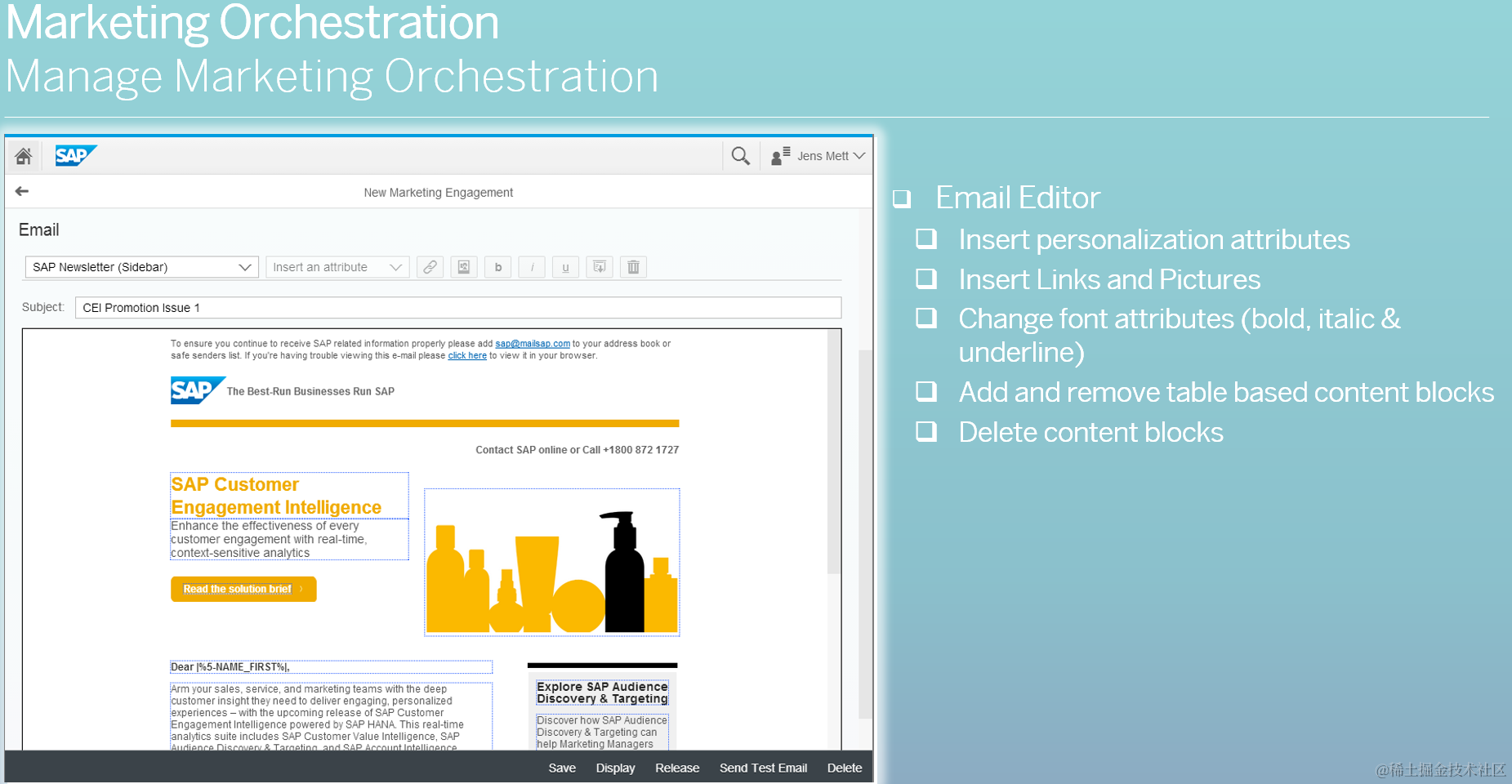Viewport: 1512px width, 784px height.
Task: Click Save in the footer bar
Action: 562,768
